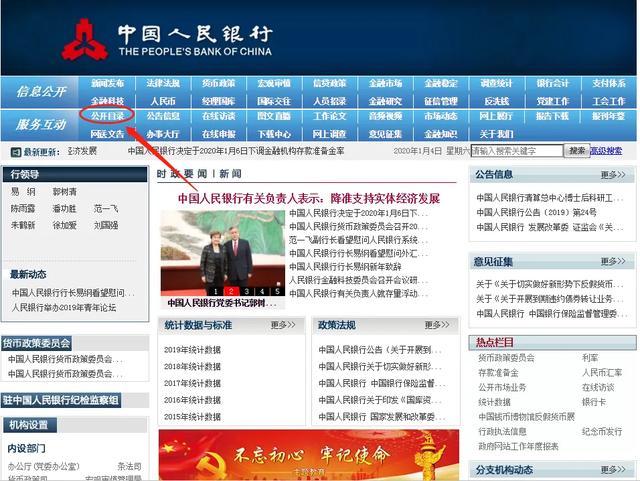
Task: Open the 新闻发布 menu item
Action: (x=107, y=83)
